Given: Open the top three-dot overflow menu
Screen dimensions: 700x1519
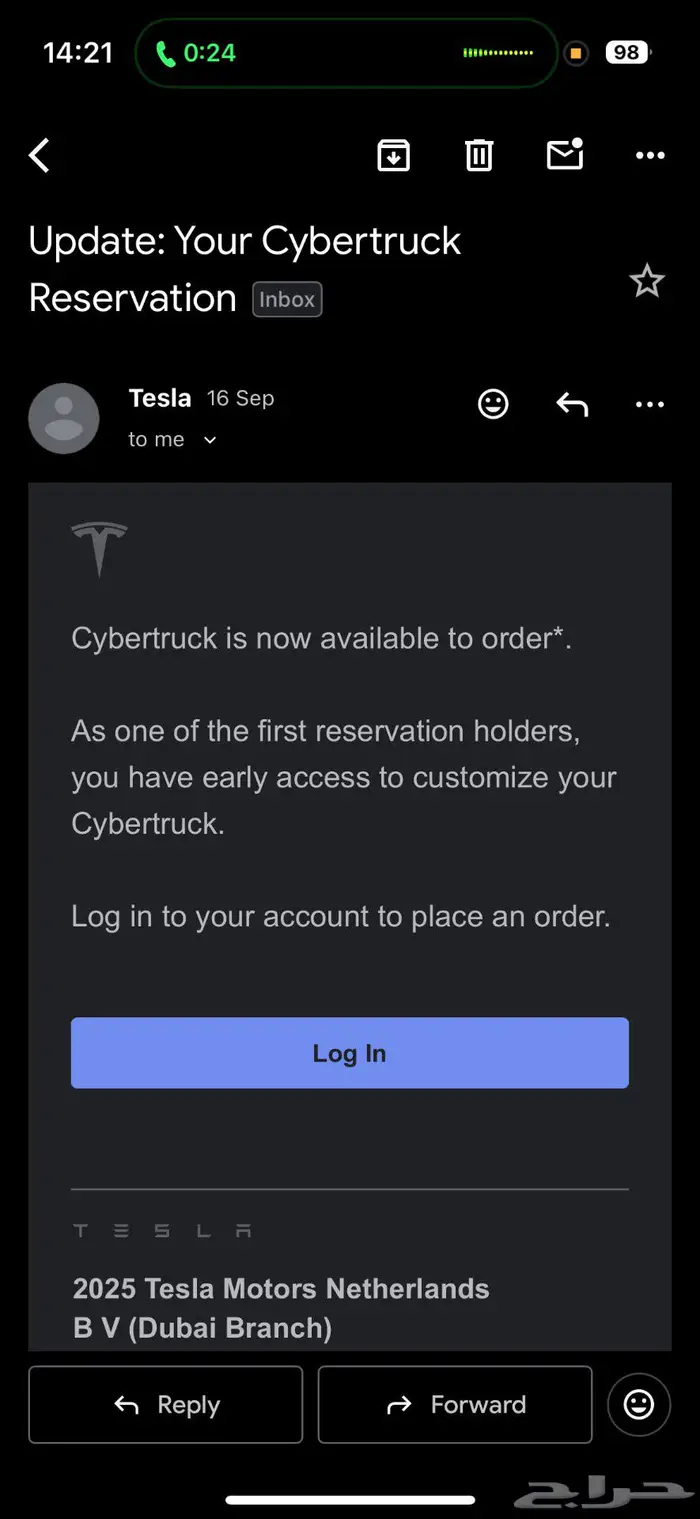Looking at the screenshot, I should [650, 155].
